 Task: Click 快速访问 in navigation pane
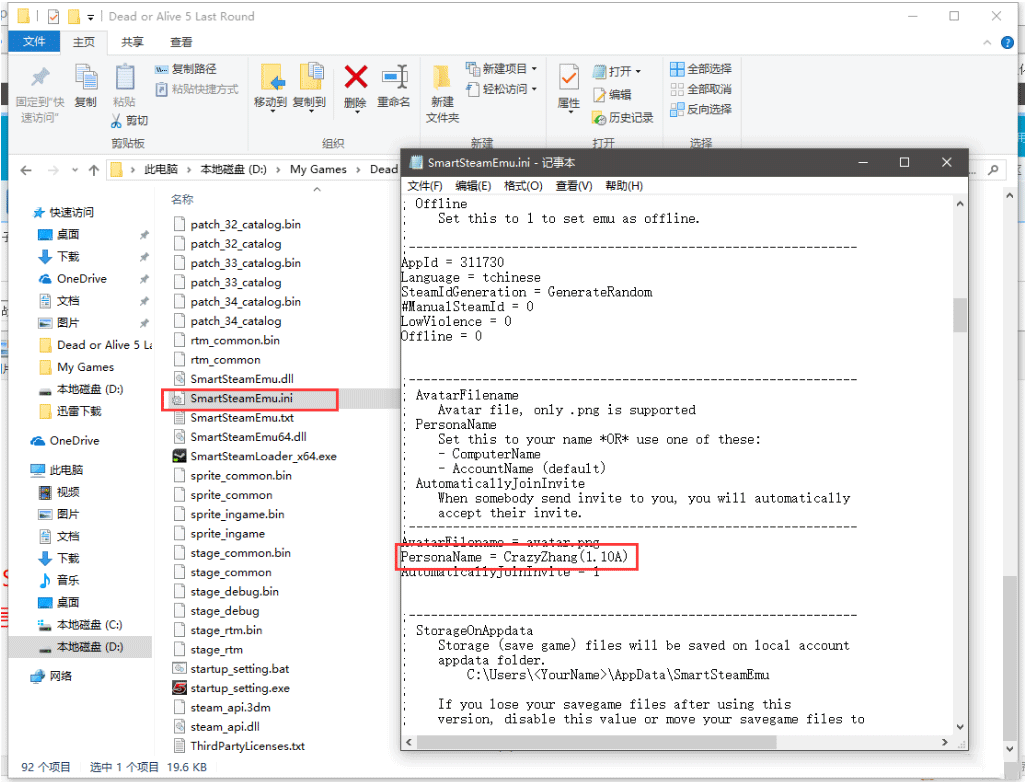(x=63, y=213)
